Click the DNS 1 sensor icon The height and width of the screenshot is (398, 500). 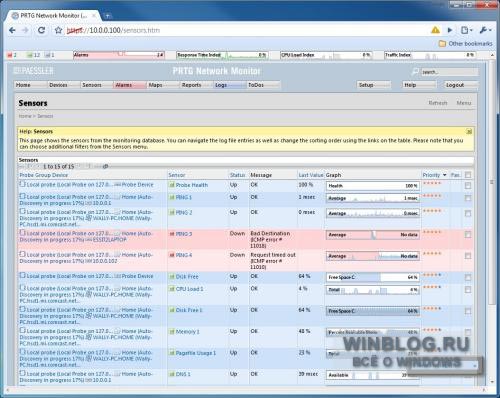point(172,374)
